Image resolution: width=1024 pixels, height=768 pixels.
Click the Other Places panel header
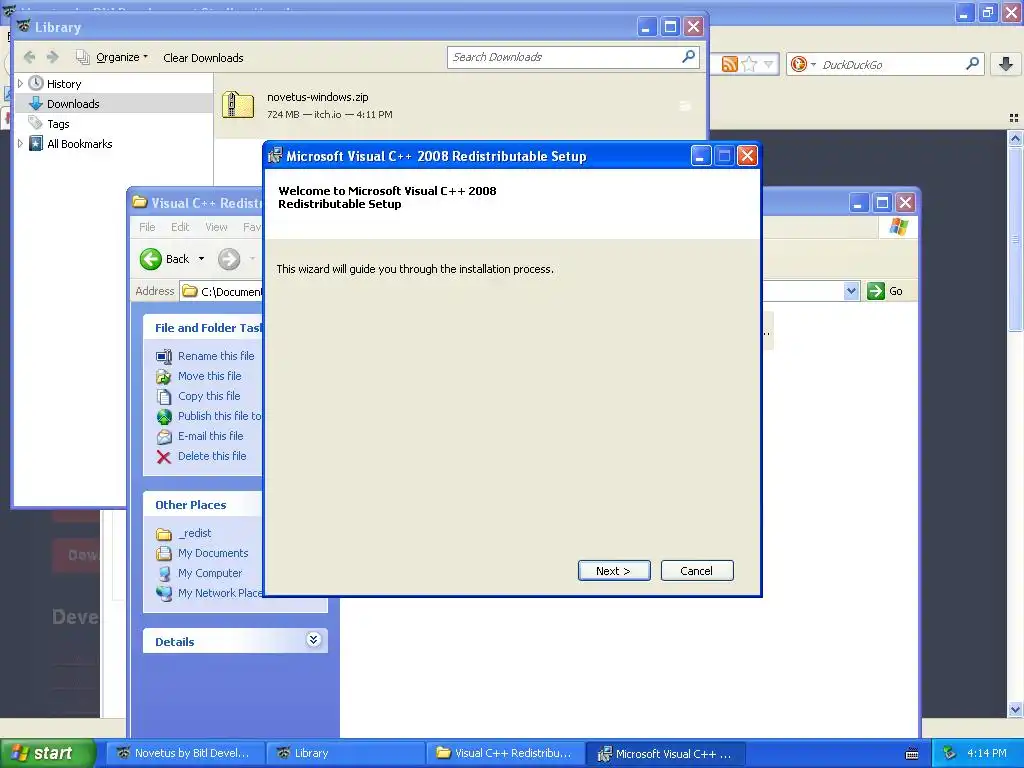tap(203, 505)
